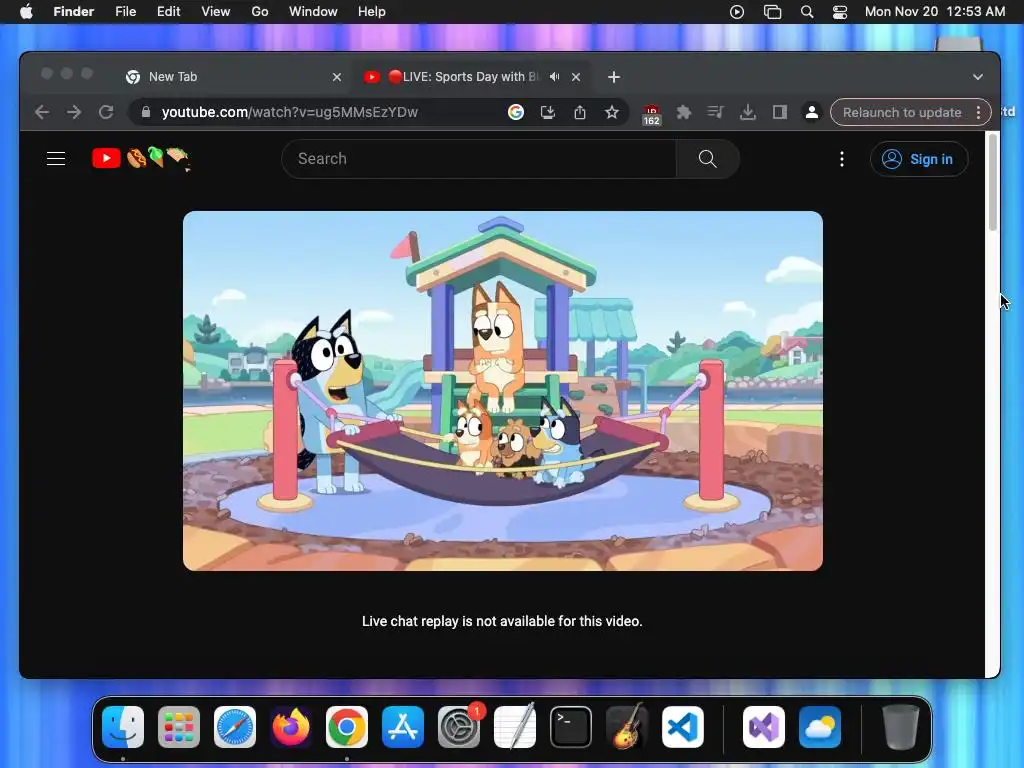Close the LIVE: Sports Day tab
Image resolution: width=1024 pixels, height=768 pixels.
click(576, 77)
